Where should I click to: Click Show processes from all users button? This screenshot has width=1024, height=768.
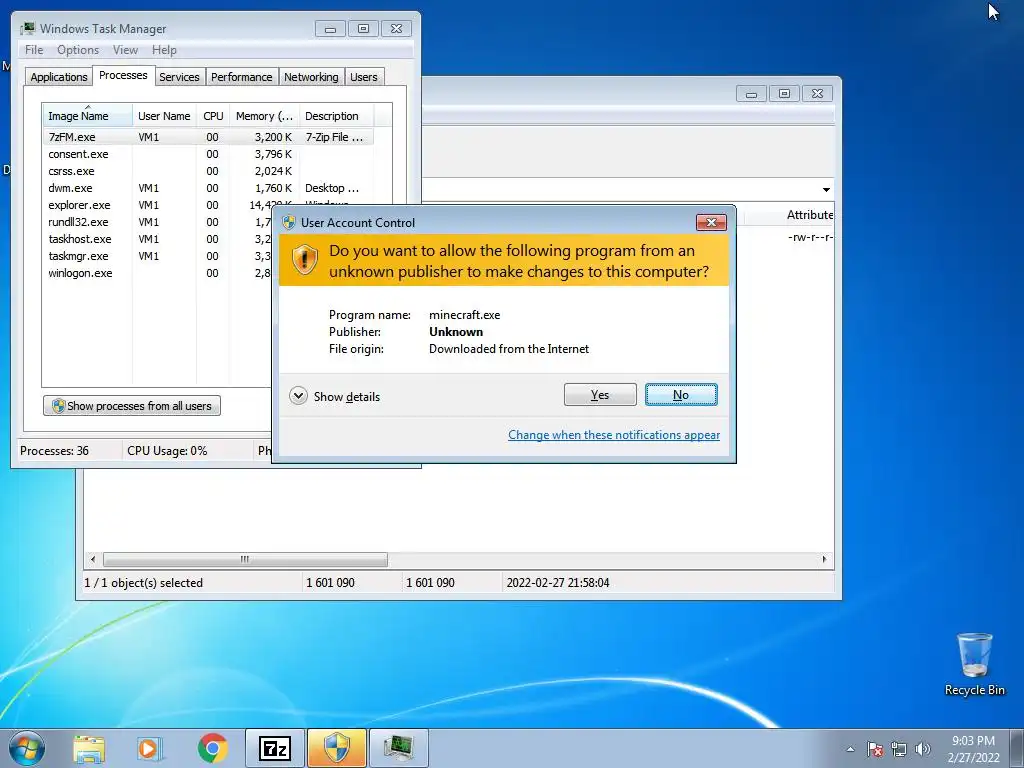coord(132,406)
